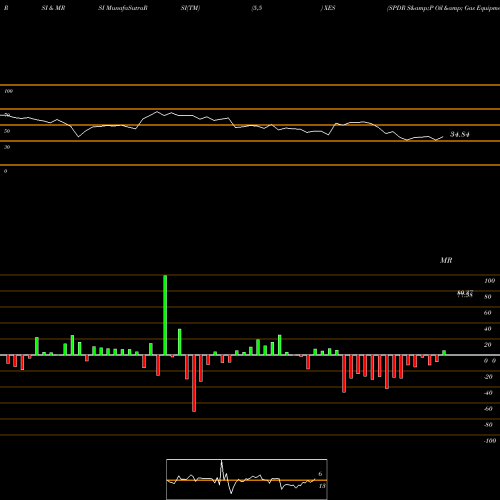Viewport: 500px width, 500px height.
Task: Click the SI MunafaSutraR header text
Action: 123,8
